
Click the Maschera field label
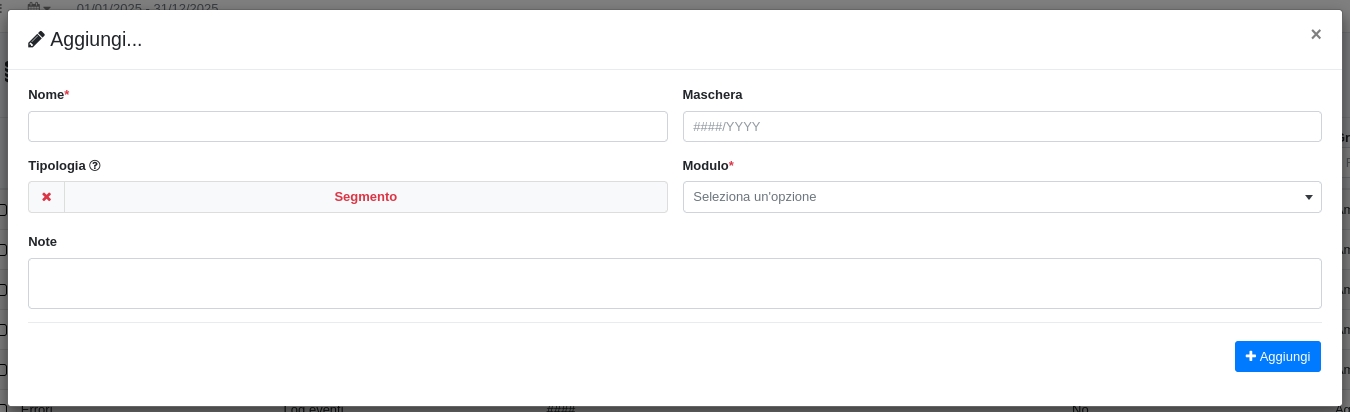click(x=712, y=95)
